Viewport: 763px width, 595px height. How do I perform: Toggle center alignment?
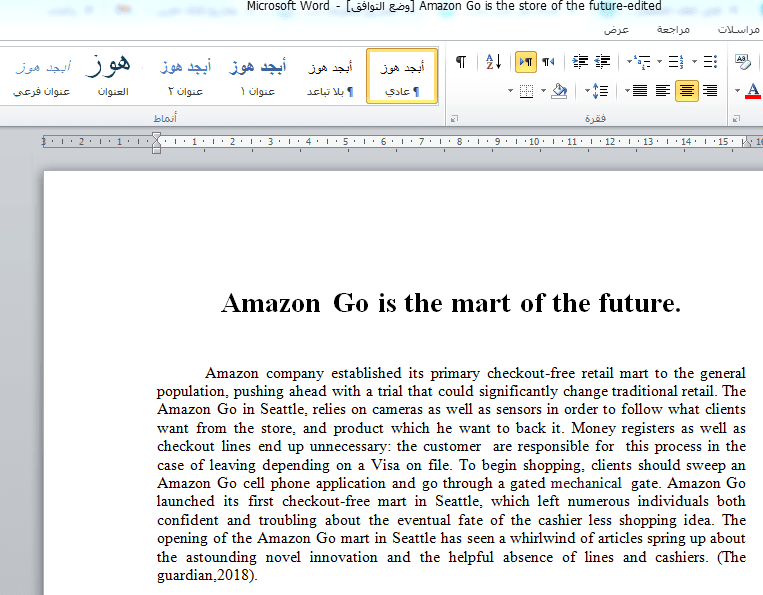(687, 91)
